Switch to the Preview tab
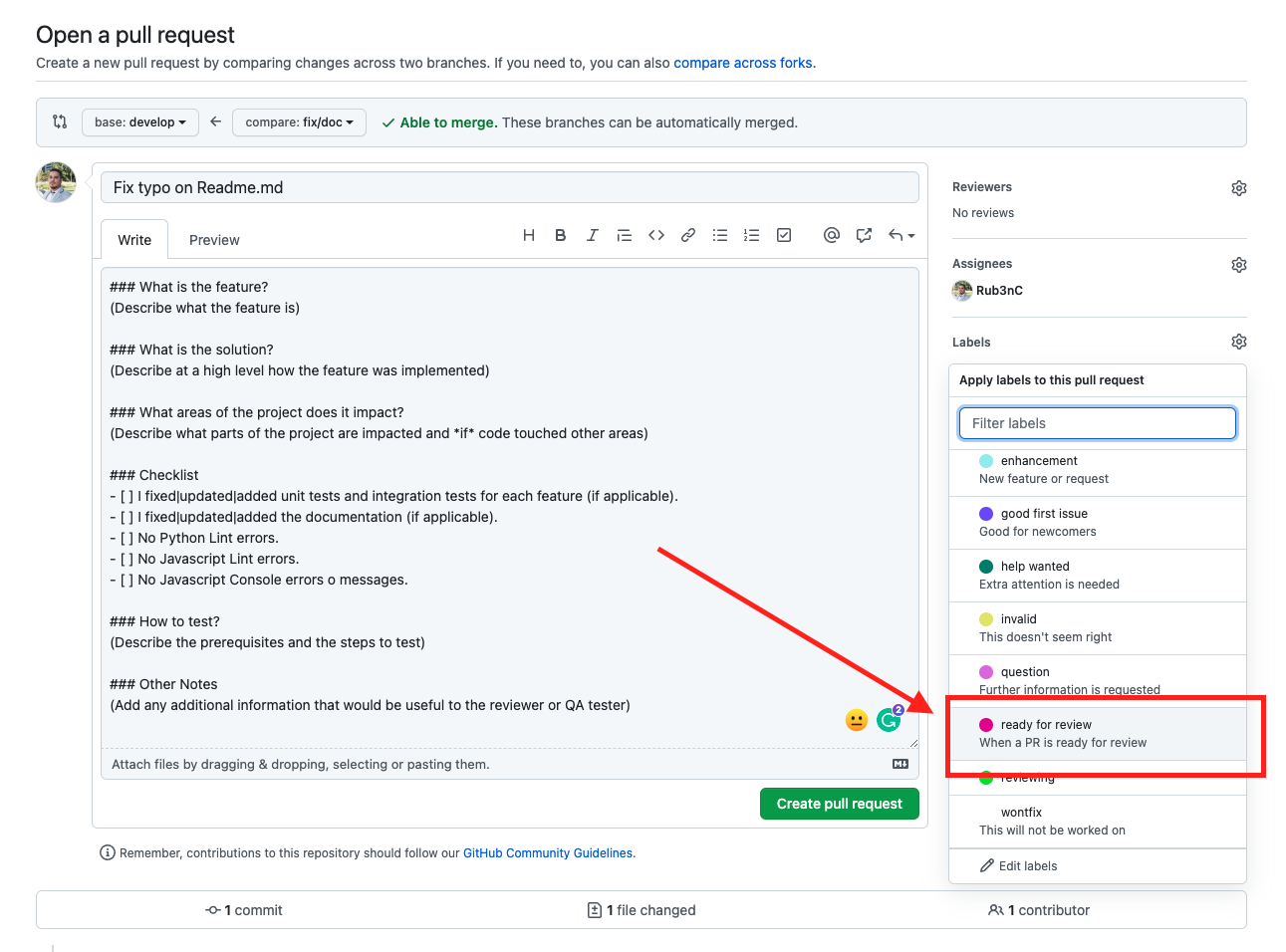 [214, 240]
